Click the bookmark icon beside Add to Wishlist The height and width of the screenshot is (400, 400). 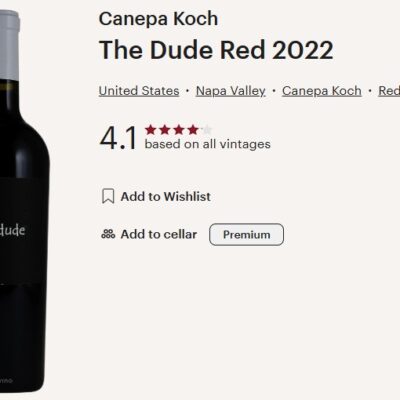pos(108,196)
